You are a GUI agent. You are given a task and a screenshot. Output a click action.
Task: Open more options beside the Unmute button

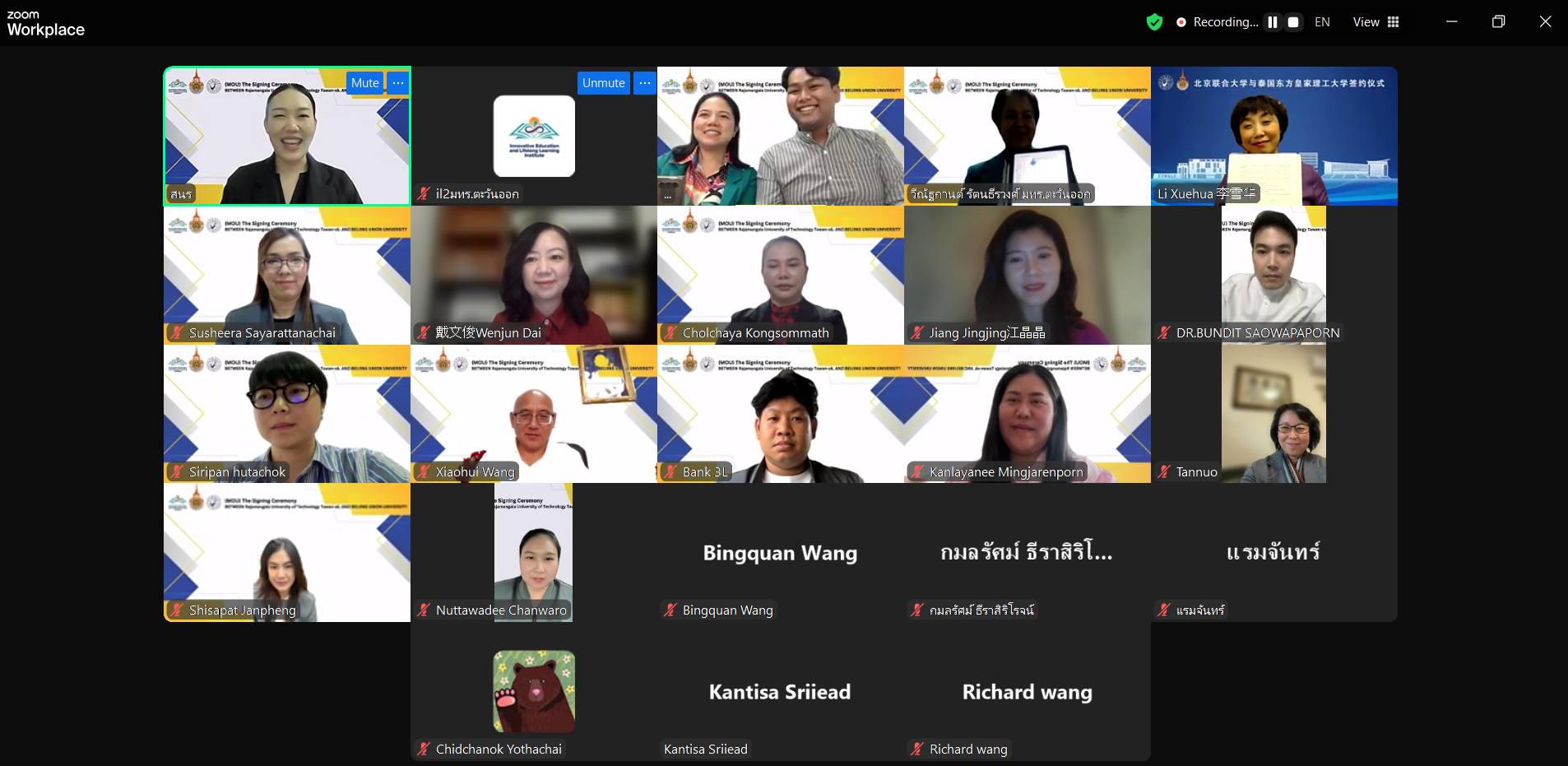(x=644, y=83)
